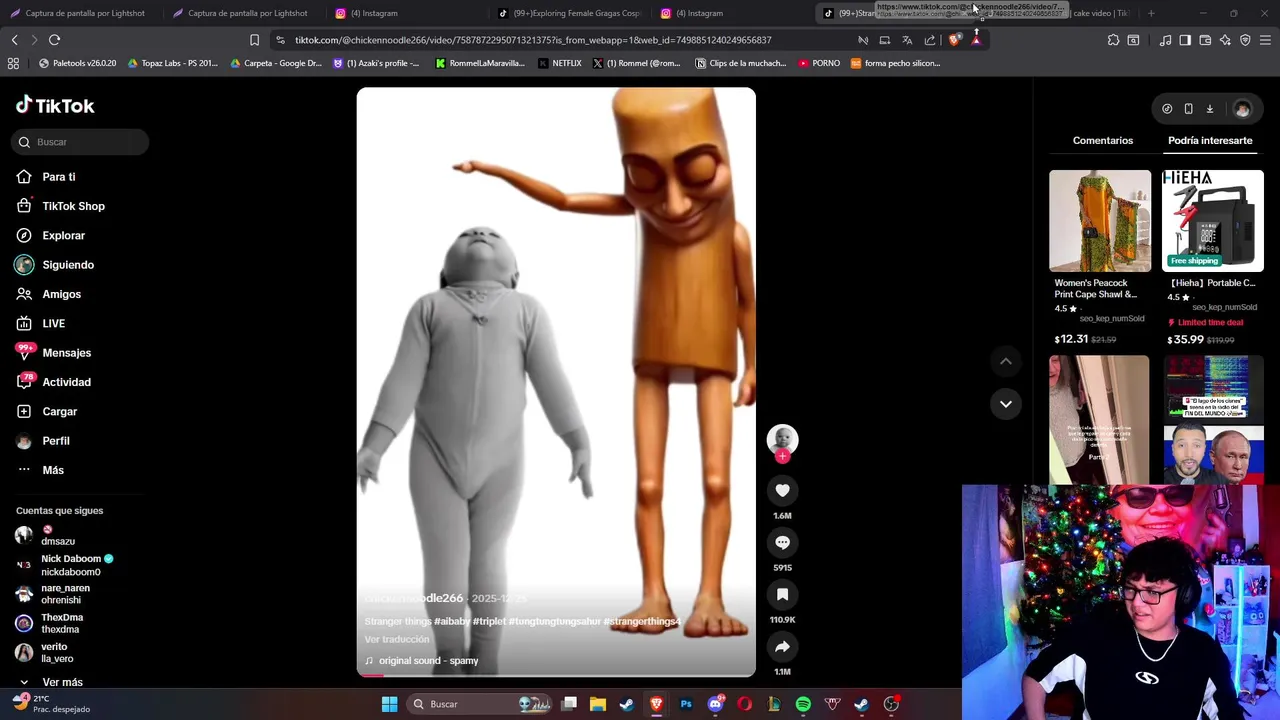
Task: Follow the creator with the red plus badge
Action: 782,456
